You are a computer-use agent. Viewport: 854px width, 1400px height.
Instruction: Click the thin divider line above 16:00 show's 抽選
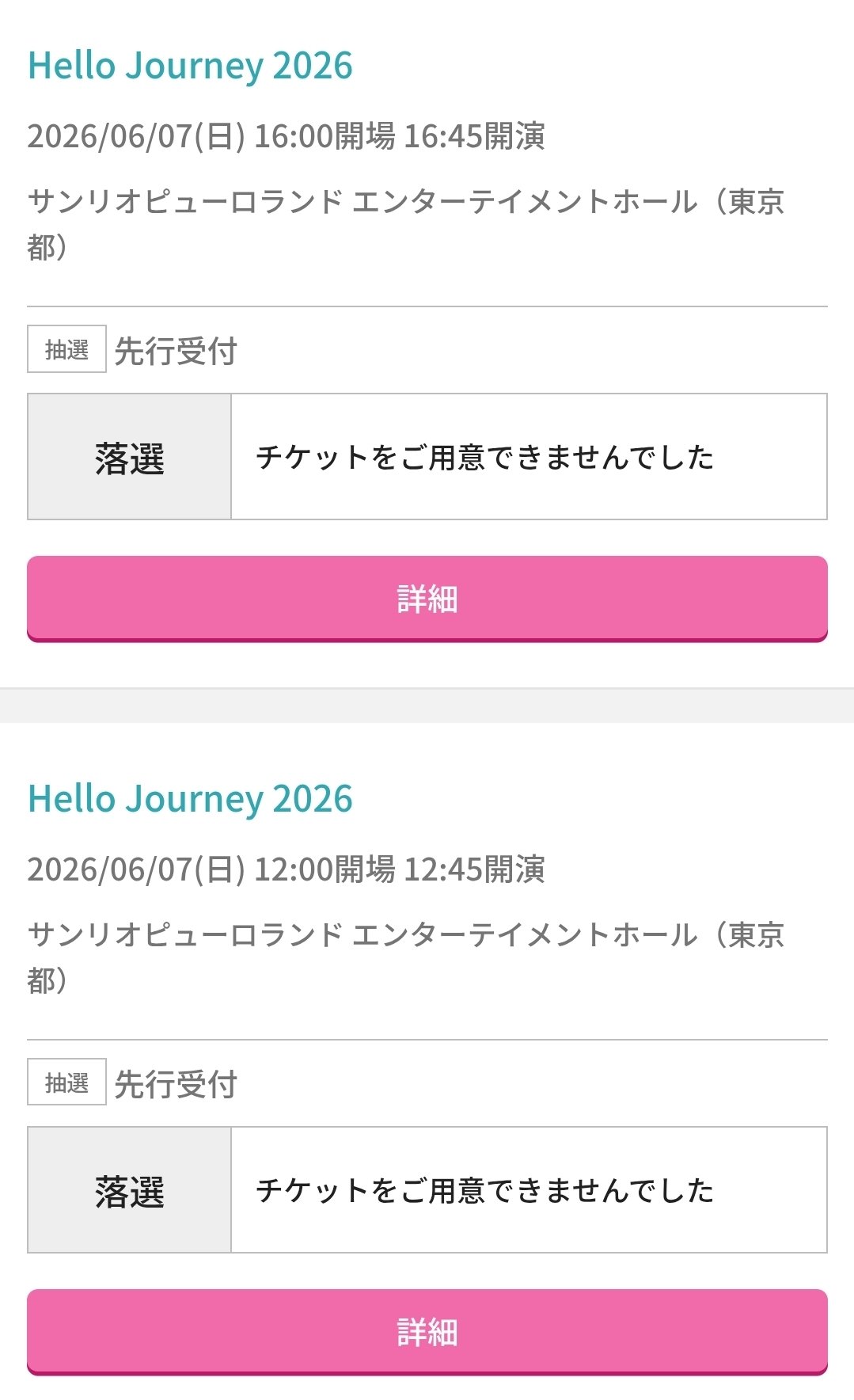(427, 306)
